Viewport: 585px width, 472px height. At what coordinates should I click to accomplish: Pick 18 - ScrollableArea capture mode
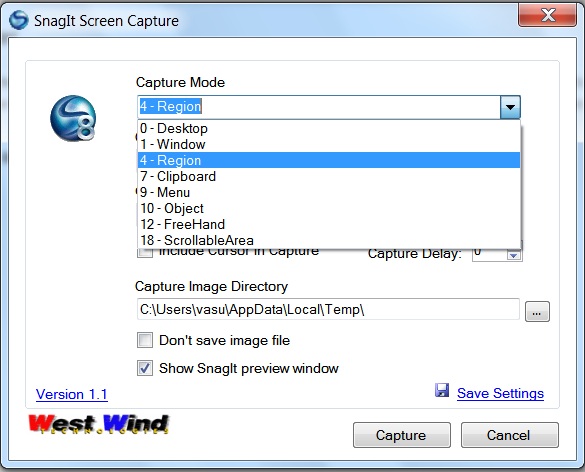(329, 240)
